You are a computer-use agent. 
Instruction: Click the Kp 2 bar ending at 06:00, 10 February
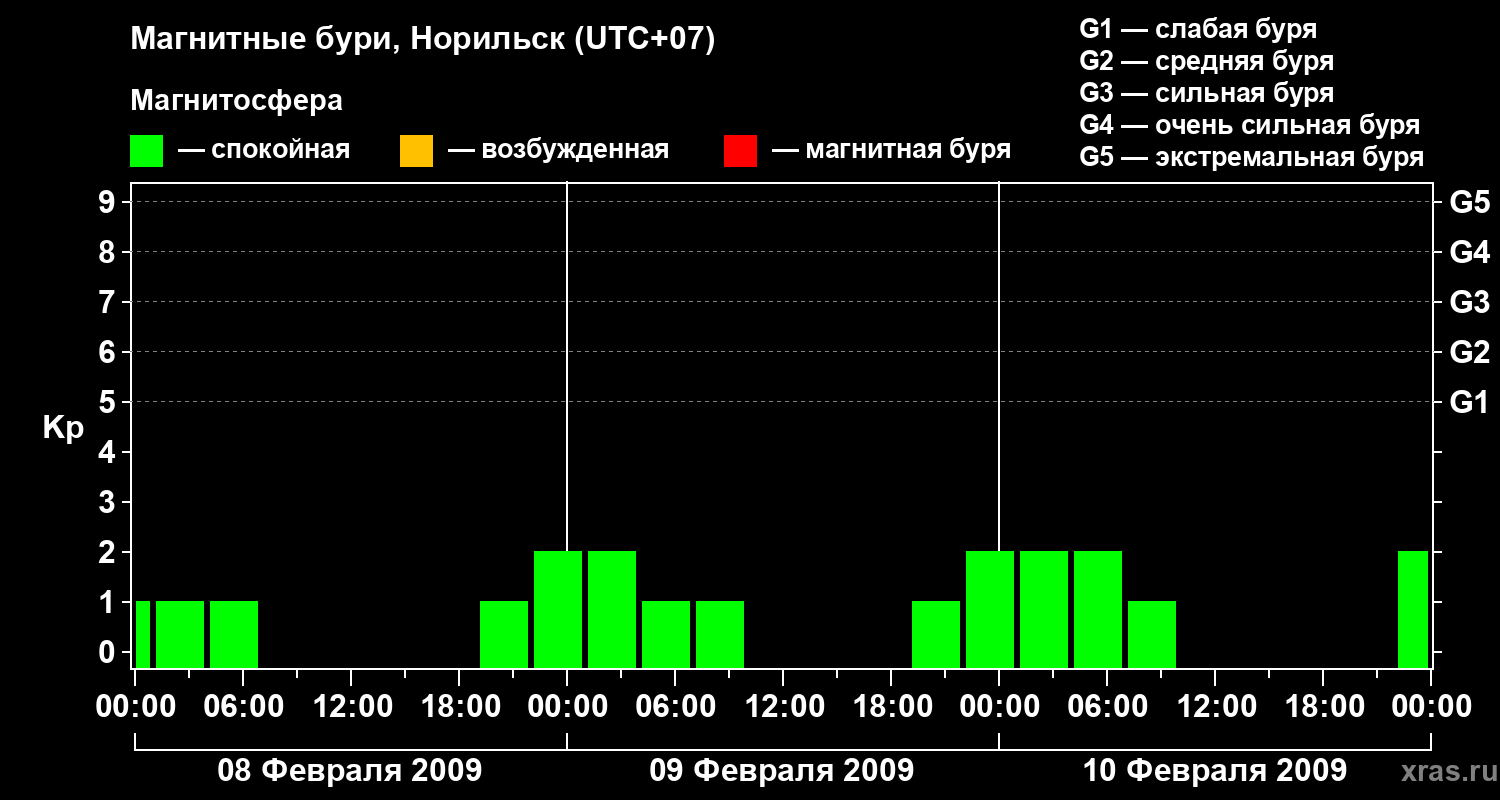click(1098, 609)
